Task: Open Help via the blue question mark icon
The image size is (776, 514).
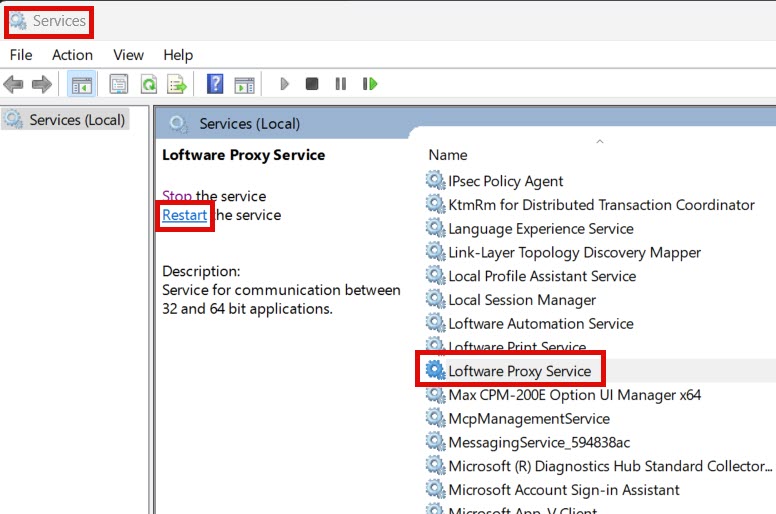Action: (215, 84)
